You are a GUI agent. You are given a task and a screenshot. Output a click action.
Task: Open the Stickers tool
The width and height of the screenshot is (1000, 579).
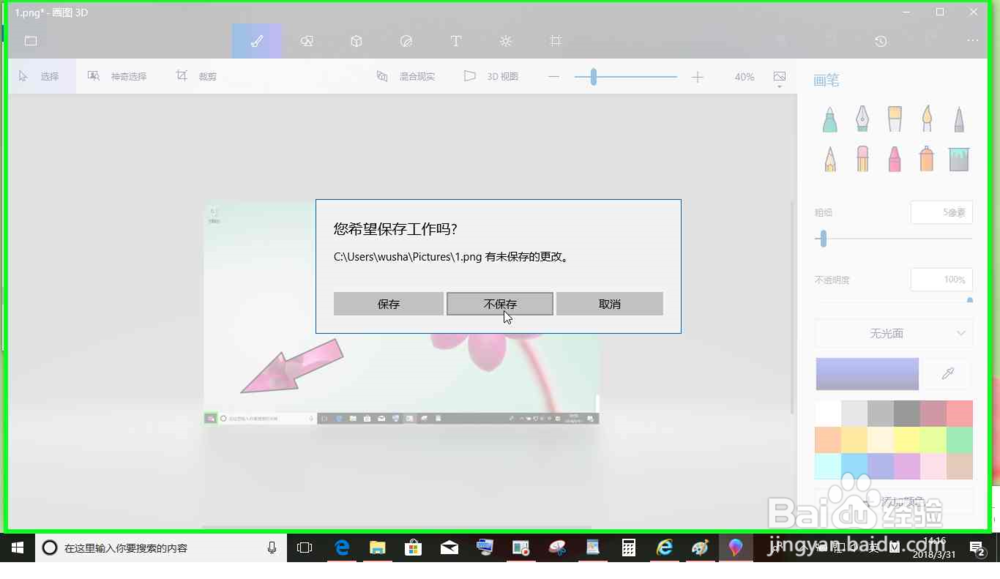(x=406, y=41)
